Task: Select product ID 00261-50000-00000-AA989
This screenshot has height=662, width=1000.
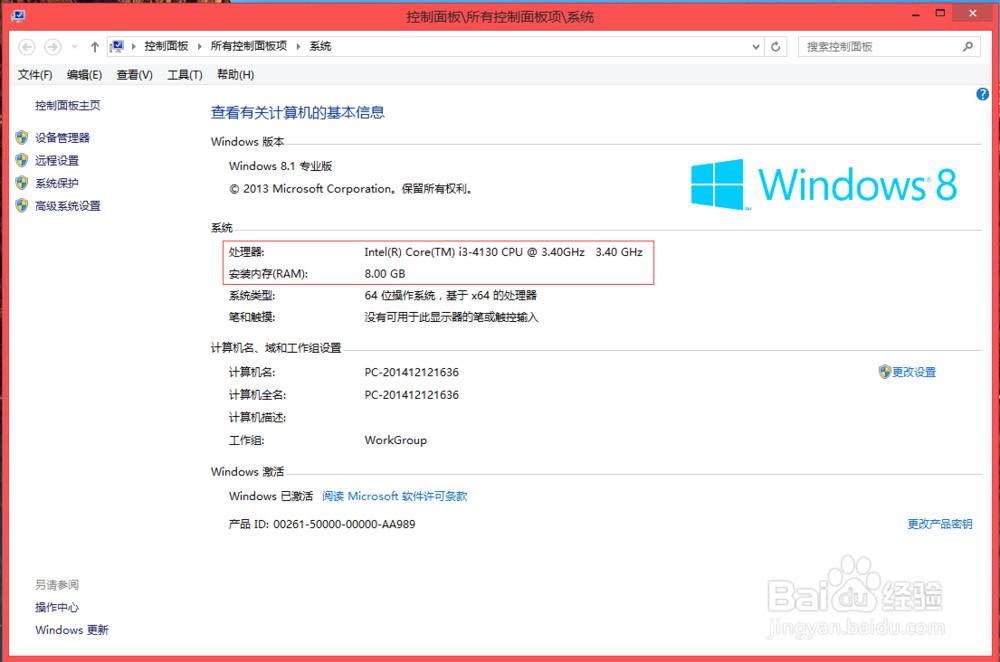Action: tap(344, 524)
